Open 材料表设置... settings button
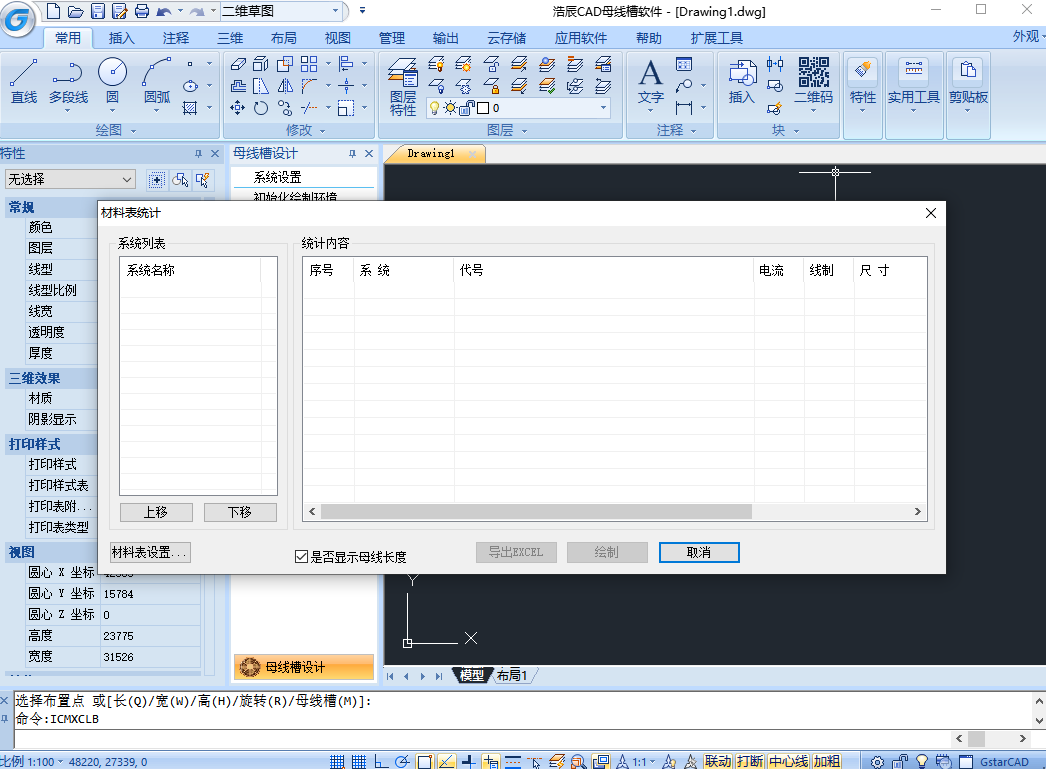The height and width of the screenshot is (769, 1046). click(150, 552)
